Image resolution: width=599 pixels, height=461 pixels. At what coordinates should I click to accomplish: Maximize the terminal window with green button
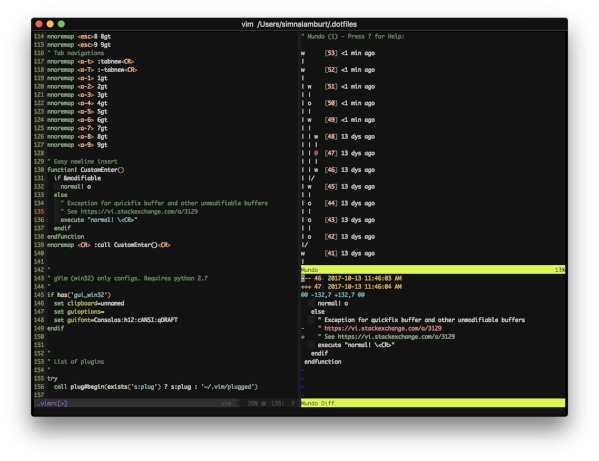61,24
